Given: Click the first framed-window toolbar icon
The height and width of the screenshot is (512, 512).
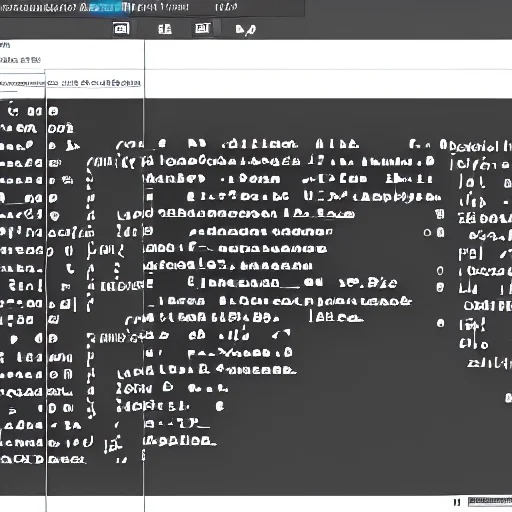Looking at the screenshot, I should tap(121, 29).
